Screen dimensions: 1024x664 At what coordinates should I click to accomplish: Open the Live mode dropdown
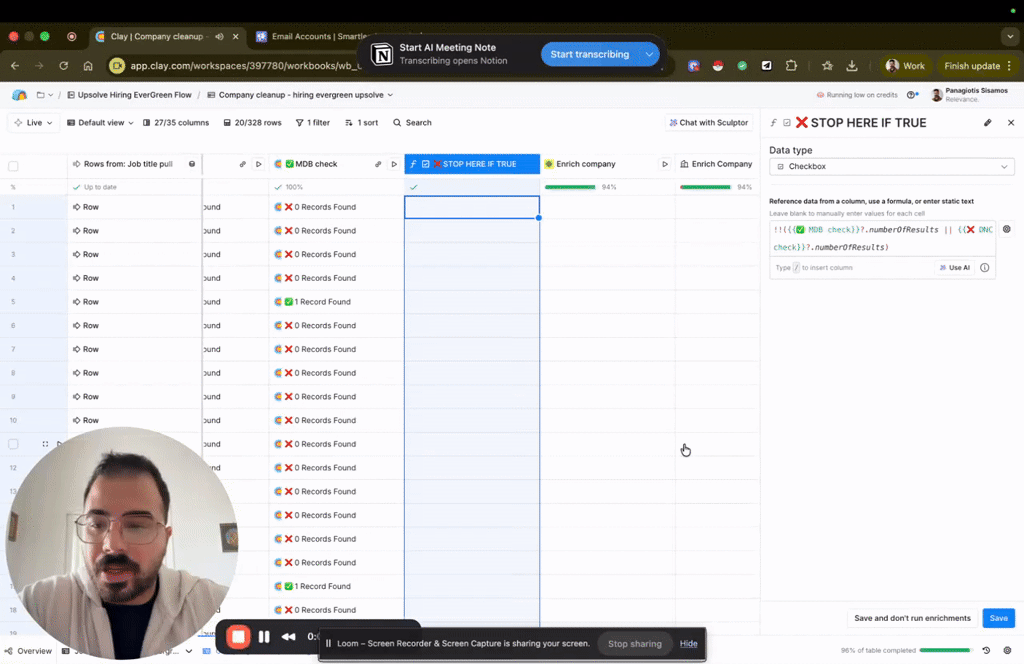point(33,123)
